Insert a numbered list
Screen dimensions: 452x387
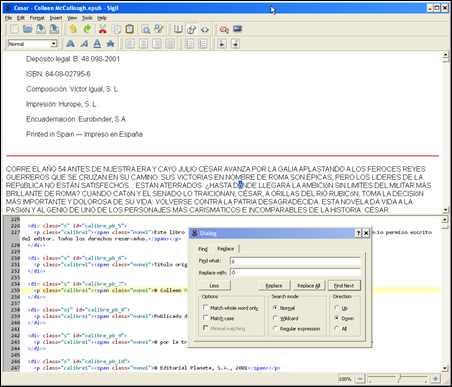point(203,44)
